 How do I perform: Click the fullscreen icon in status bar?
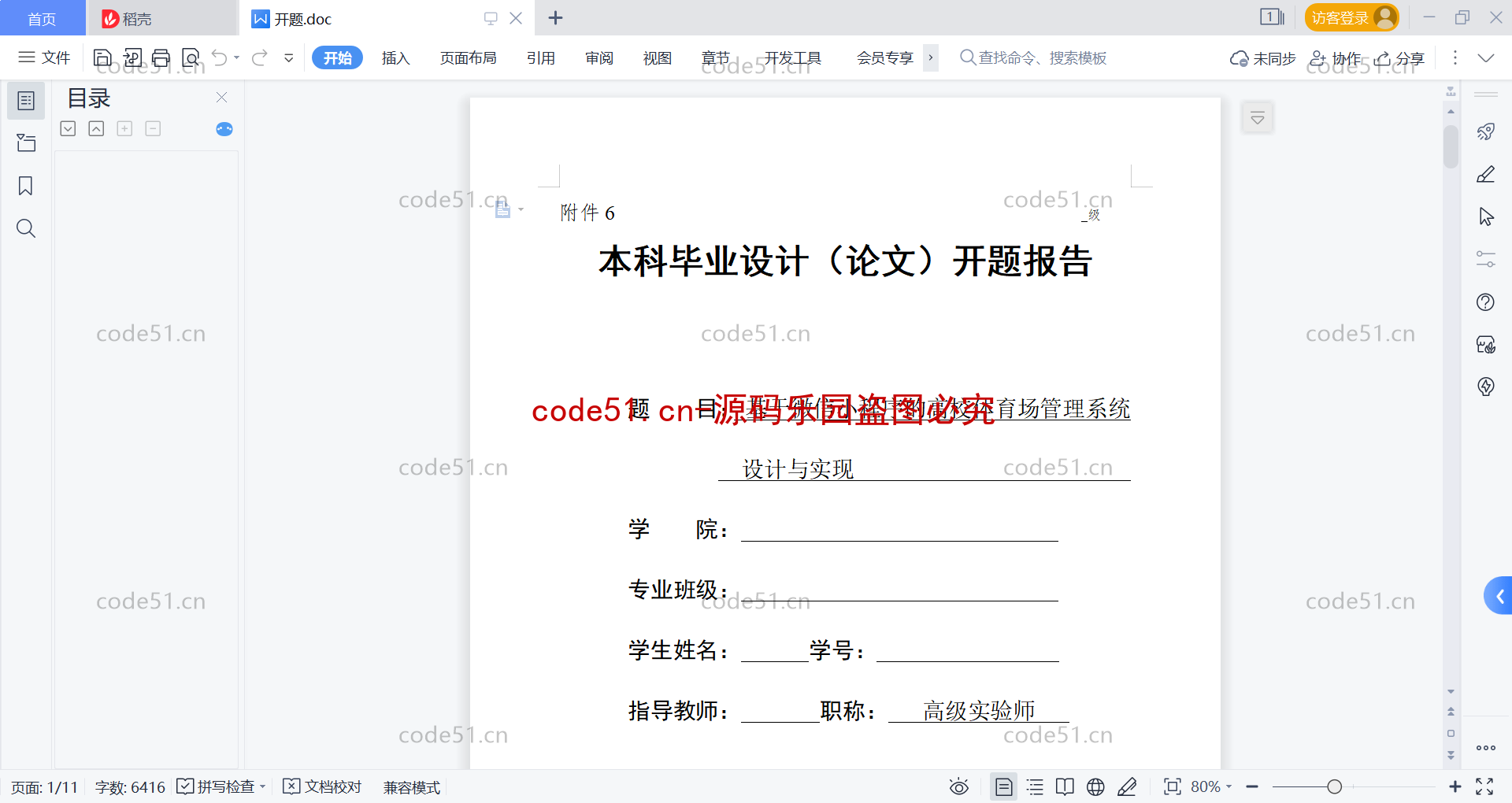[x=1484, y=786]
